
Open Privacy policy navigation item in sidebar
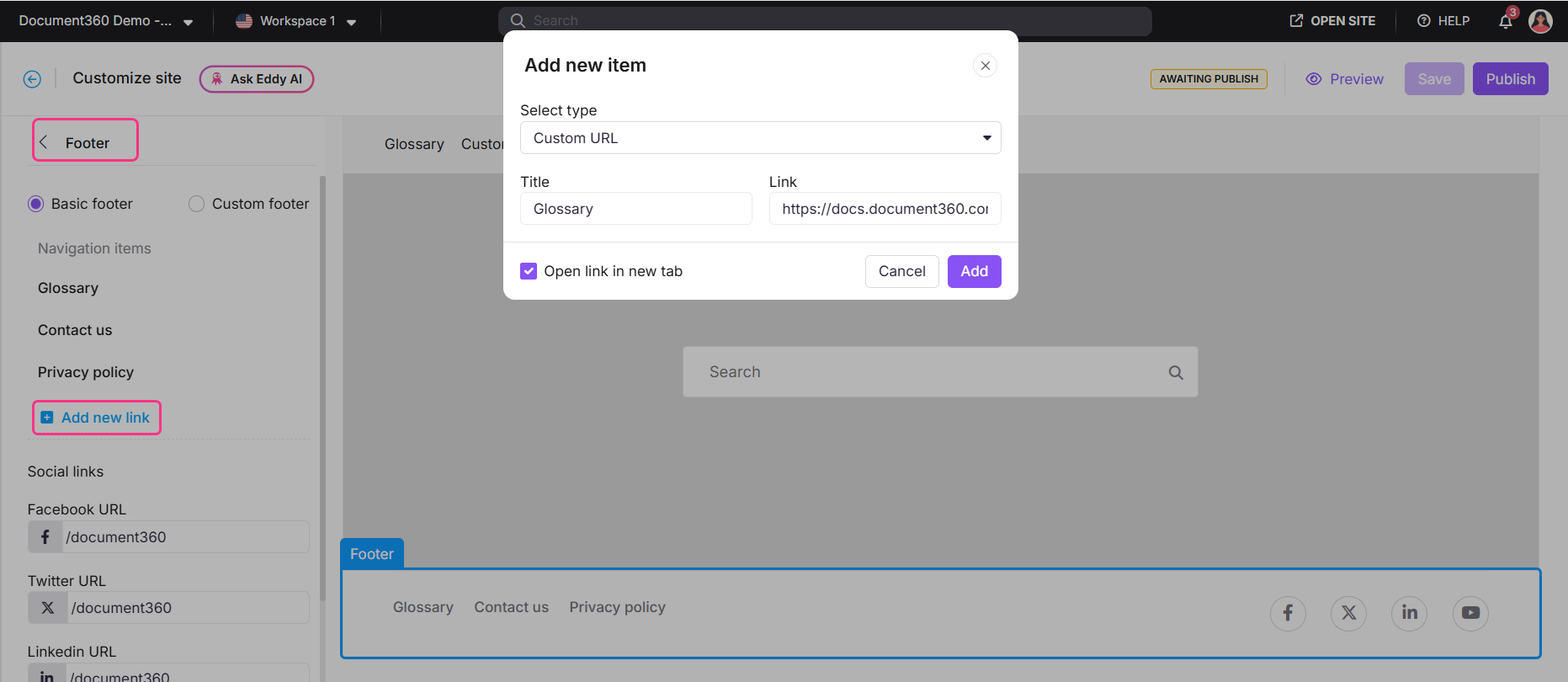point(86,372)
